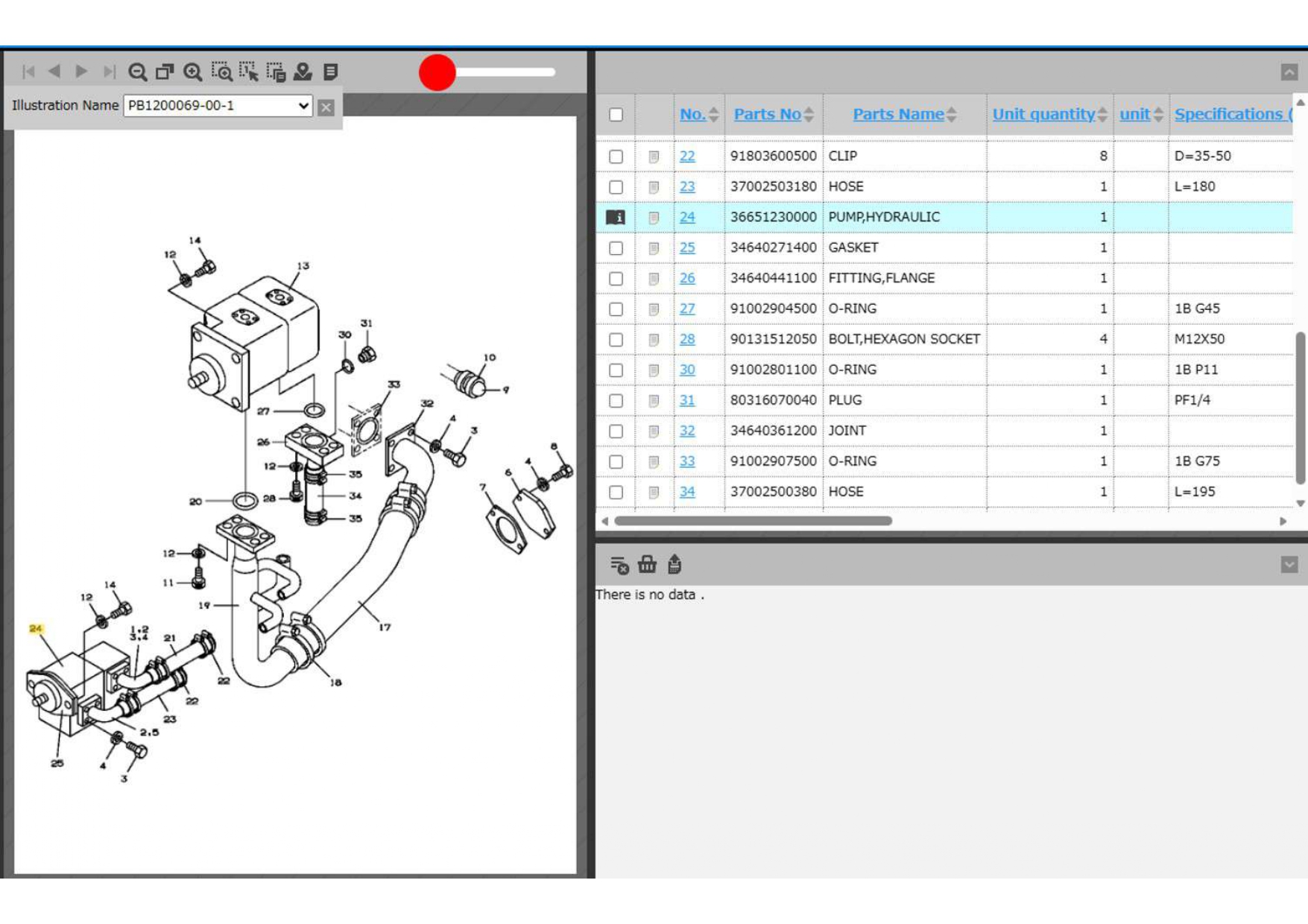Collapse the parts list panel with the top arrow
The image size is (1308, 924).
(1289, 72)
